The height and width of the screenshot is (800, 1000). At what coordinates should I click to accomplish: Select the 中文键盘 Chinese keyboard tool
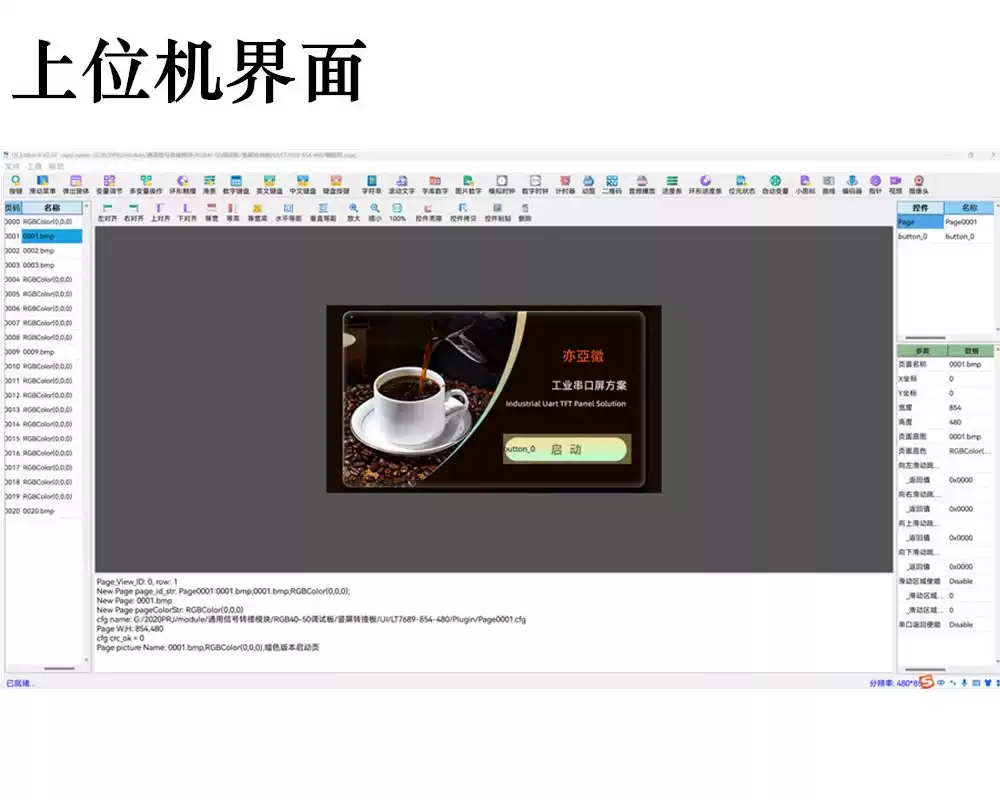point(302,184)
